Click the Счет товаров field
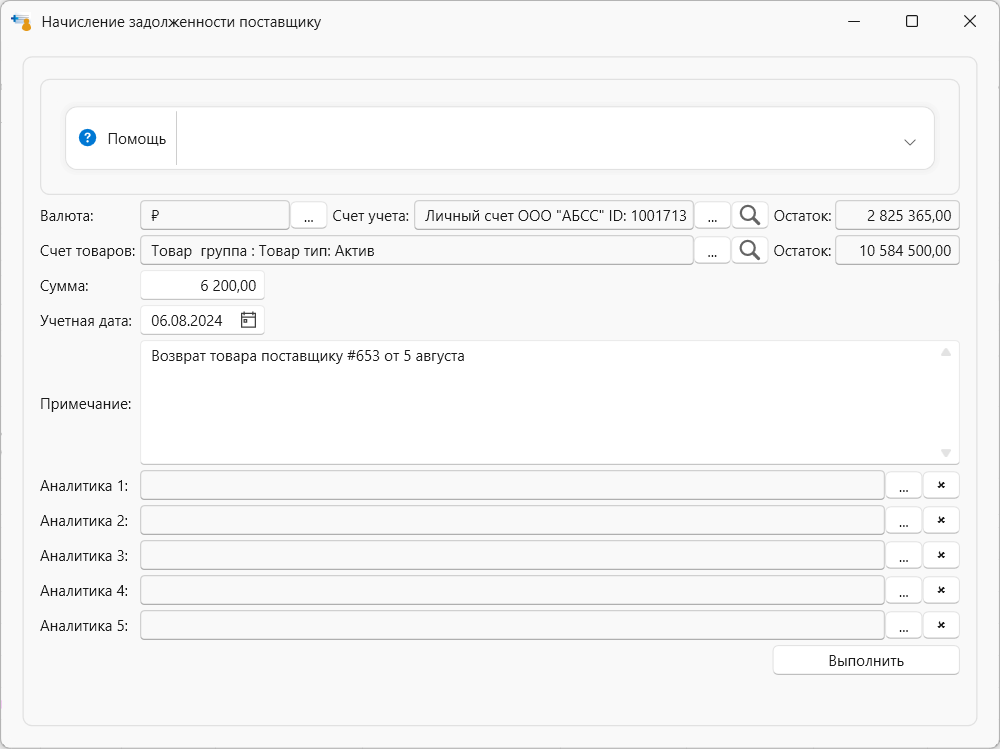The height and width of the screenshot is (749, 1000). [x=417, y=251]
